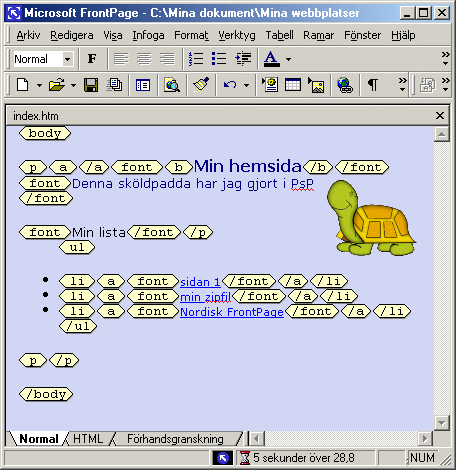Open the Normal style dropdown

(x=67, y=59)
